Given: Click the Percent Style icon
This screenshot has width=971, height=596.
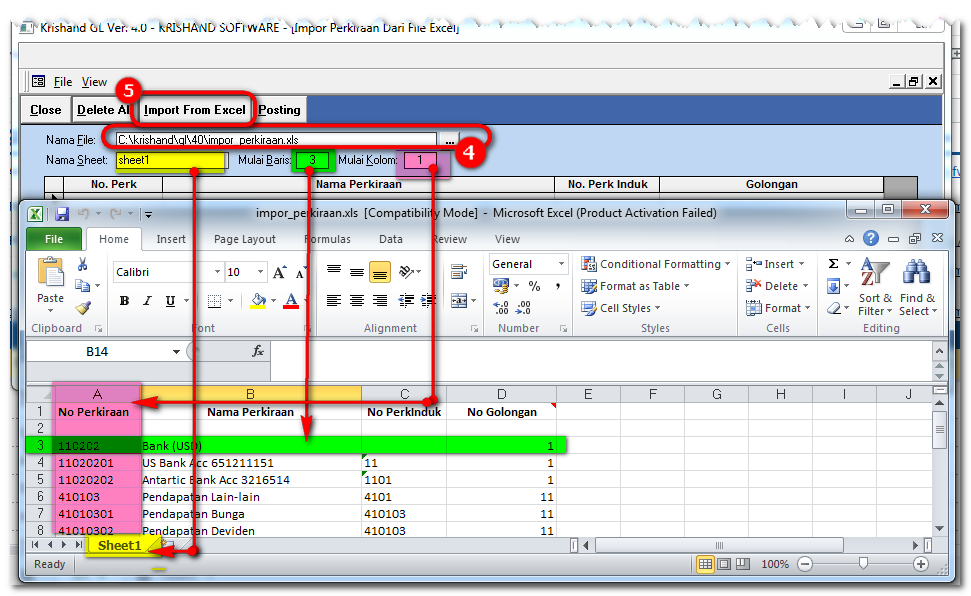Looking at the screenshot, I should coord(534,286).
